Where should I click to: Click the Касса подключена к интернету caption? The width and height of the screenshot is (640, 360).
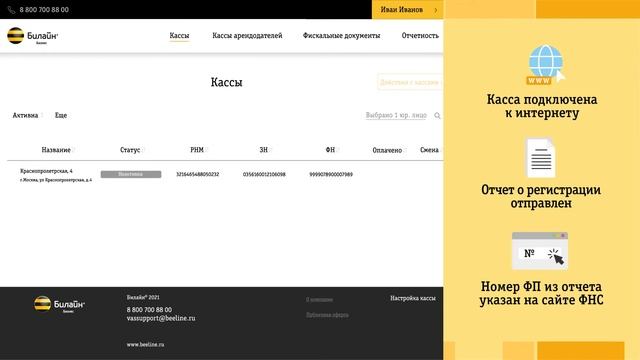coord(542,106)
